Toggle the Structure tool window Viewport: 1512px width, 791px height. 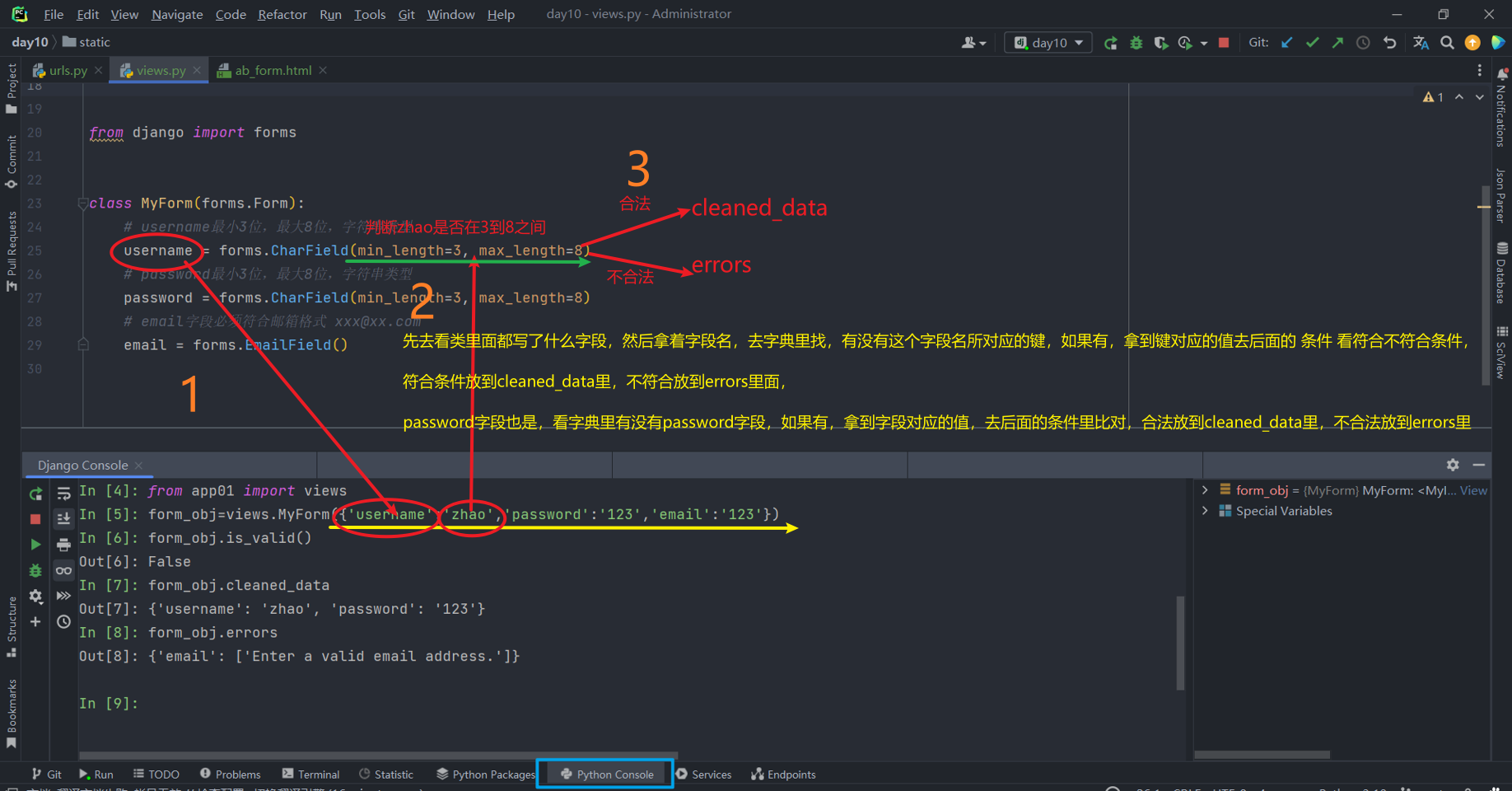pos(12,626)
